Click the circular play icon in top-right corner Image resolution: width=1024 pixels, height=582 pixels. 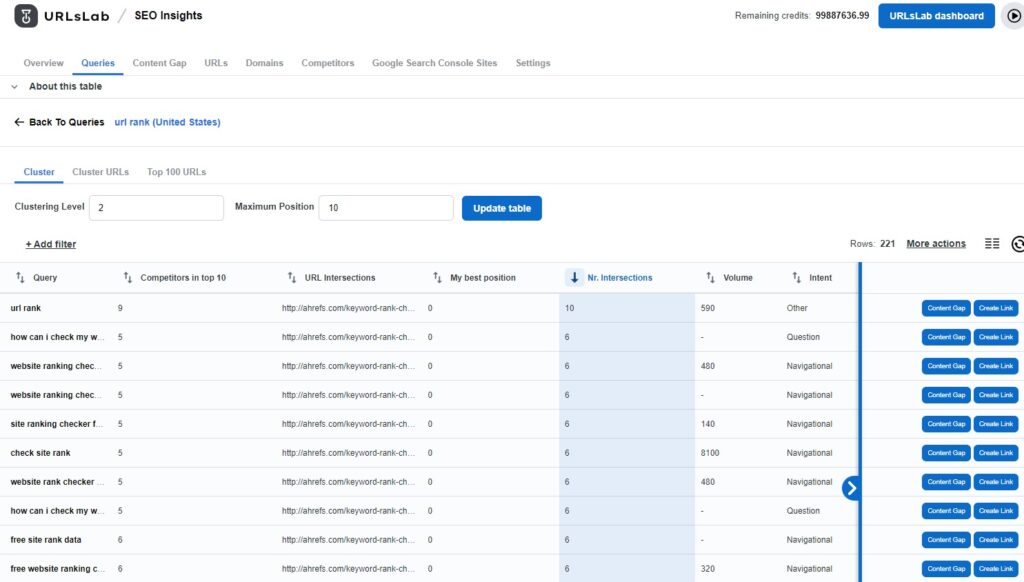(x=1013, y=15)
